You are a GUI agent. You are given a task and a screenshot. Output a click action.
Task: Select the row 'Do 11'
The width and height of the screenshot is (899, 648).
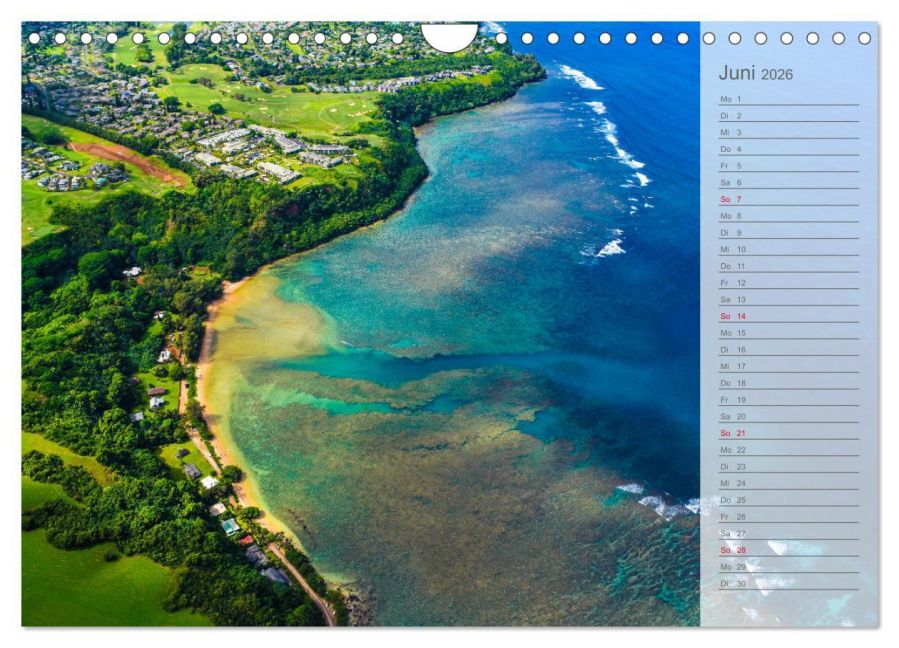point(789,266)
